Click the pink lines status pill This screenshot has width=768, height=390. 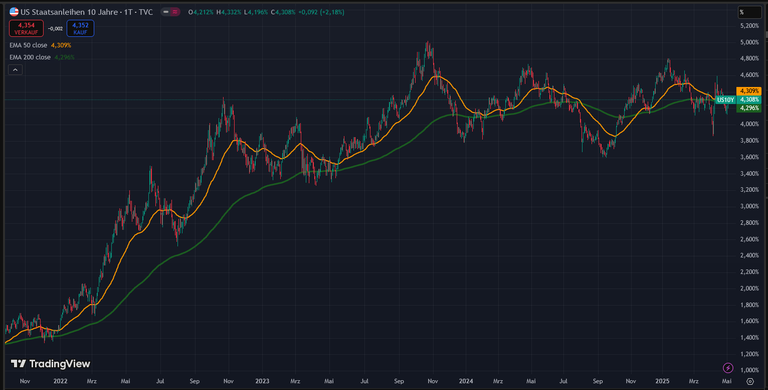click(175, 12)
